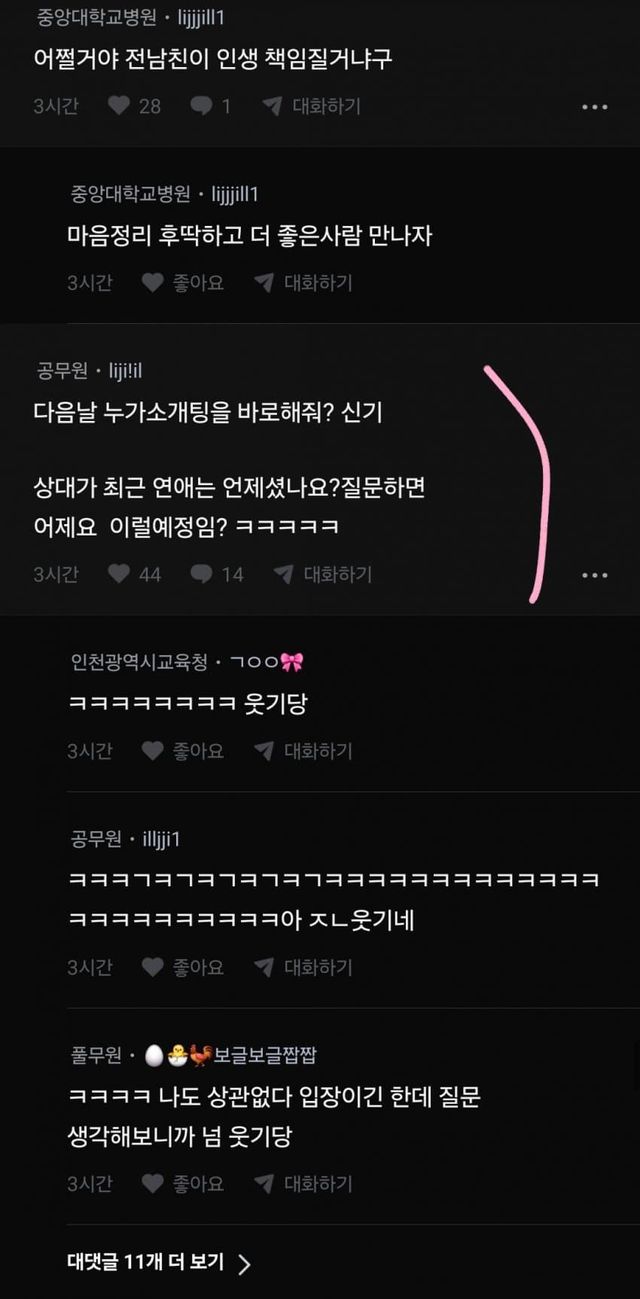
Task: Like the 전남친이 인생 책임질거냐구 comment with 28 hearts
Action: pos(134,106)
